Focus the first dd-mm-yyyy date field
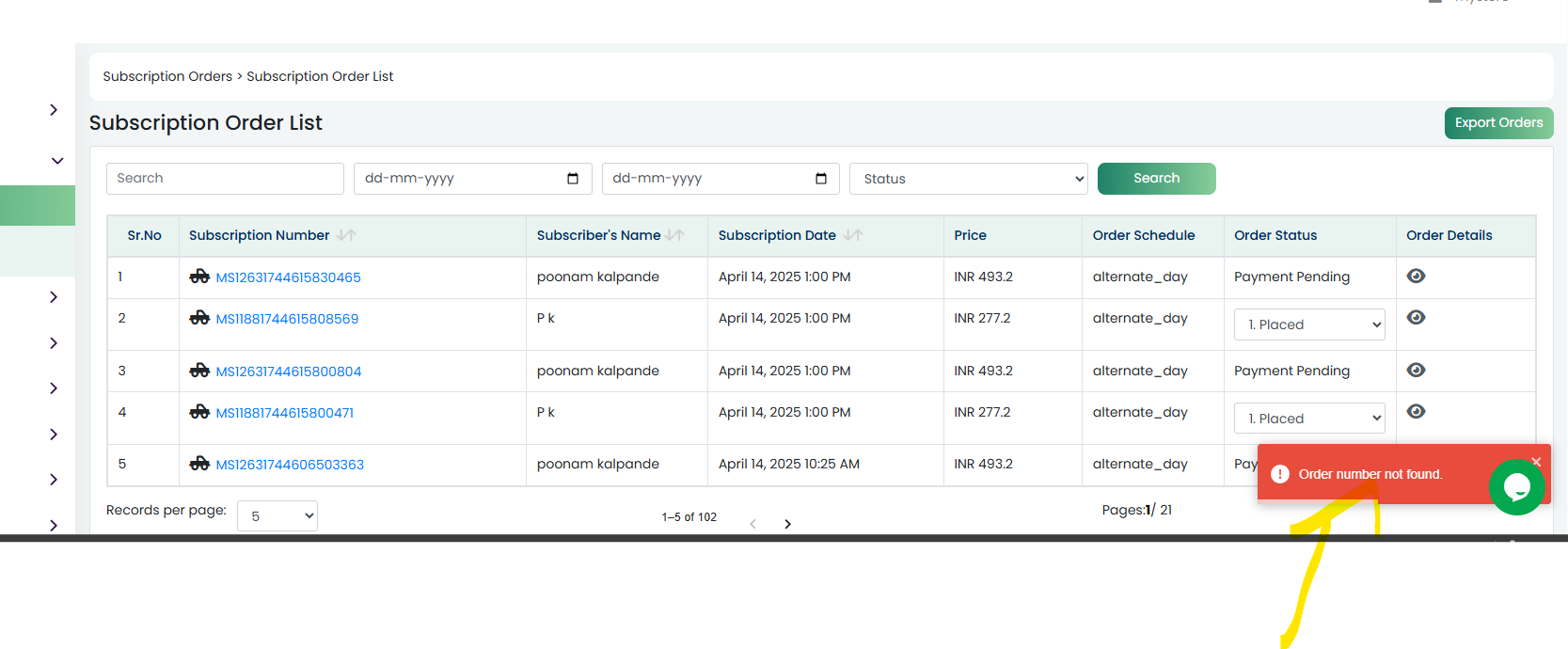This screenshot has height=649, width=1568. (x=472, y=179)
